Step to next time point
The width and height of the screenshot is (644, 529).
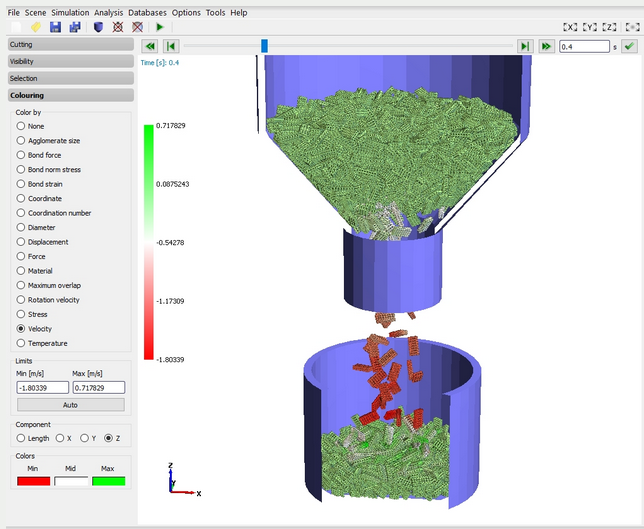[x=524, y=46]
